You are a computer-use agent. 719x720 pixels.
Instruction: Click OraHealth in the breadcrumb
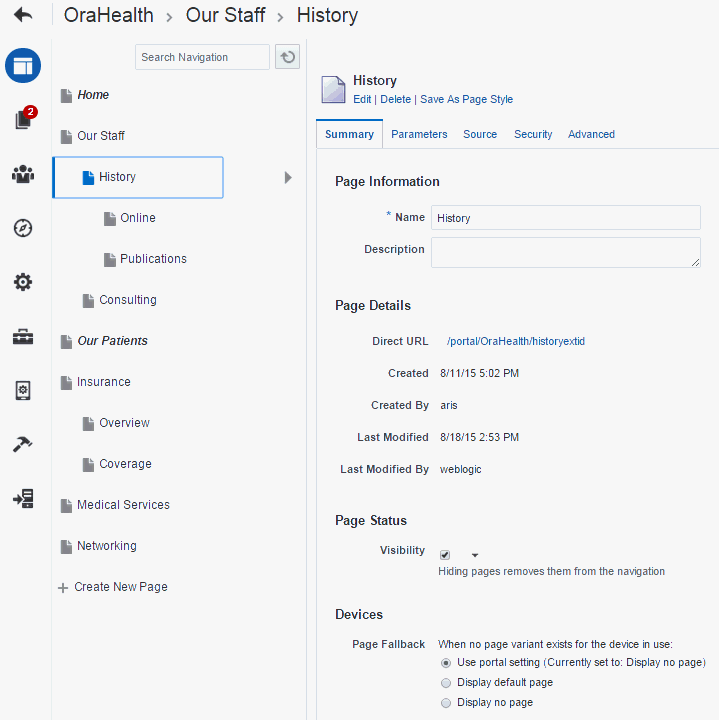click(109, 15)
